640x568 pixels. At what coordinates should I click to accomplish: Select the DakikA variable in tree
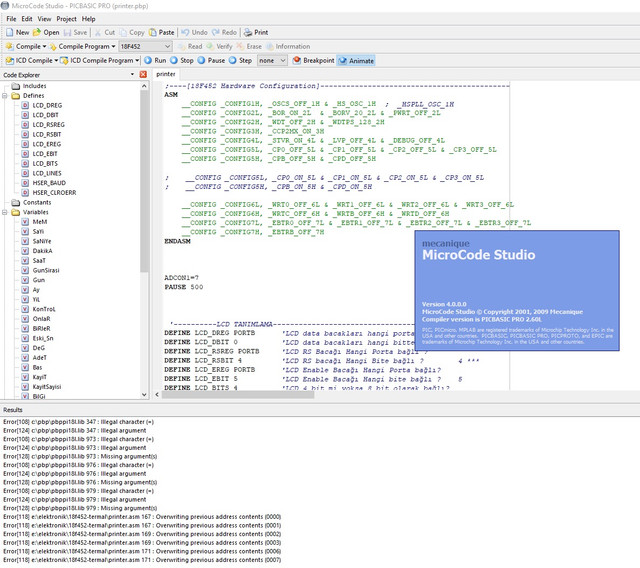point(42,251)
